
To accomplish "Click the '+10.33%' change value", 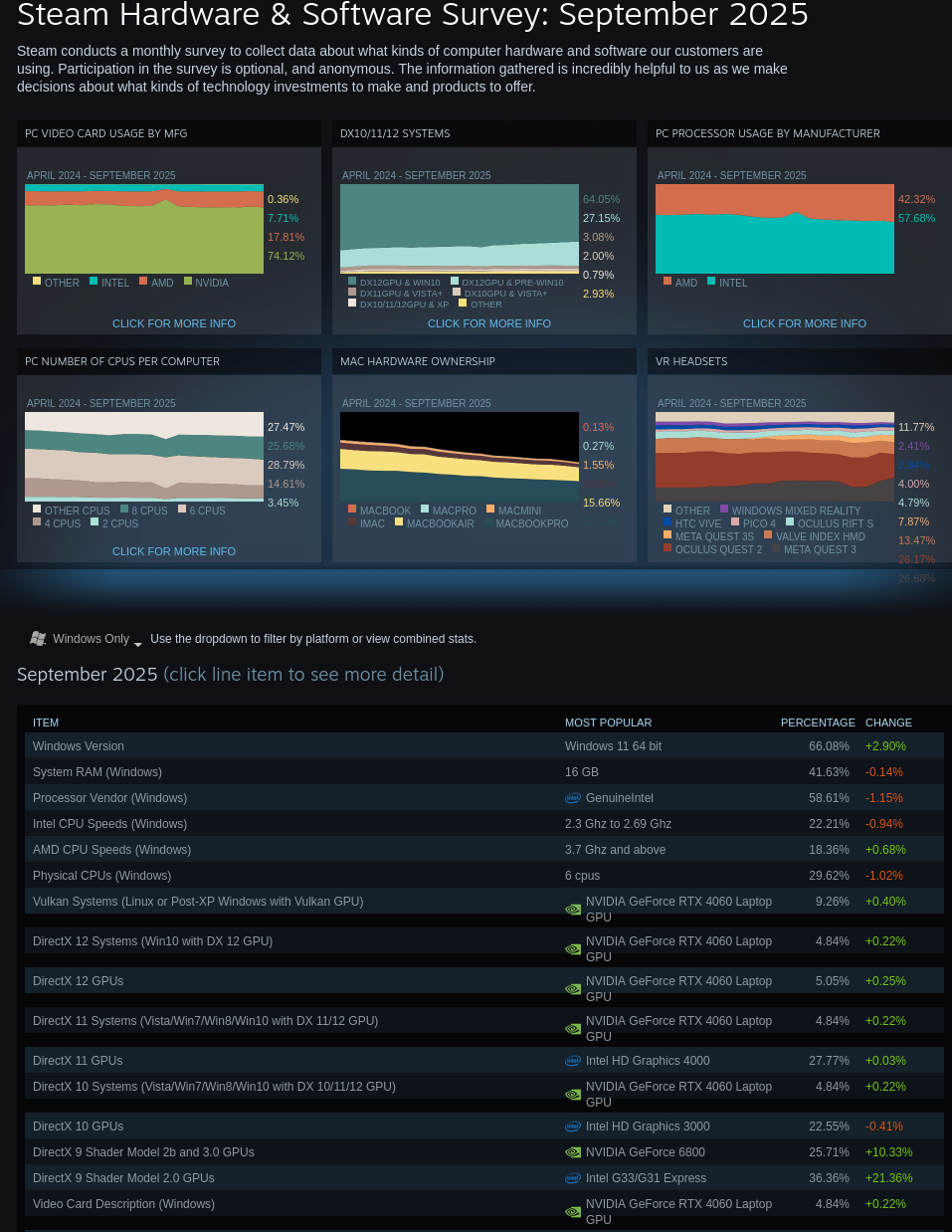I will pos(888,1152).
